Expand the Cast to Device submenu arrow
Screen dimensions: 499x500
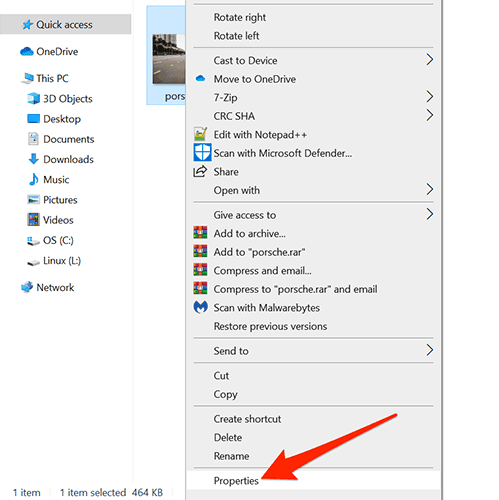430,60
